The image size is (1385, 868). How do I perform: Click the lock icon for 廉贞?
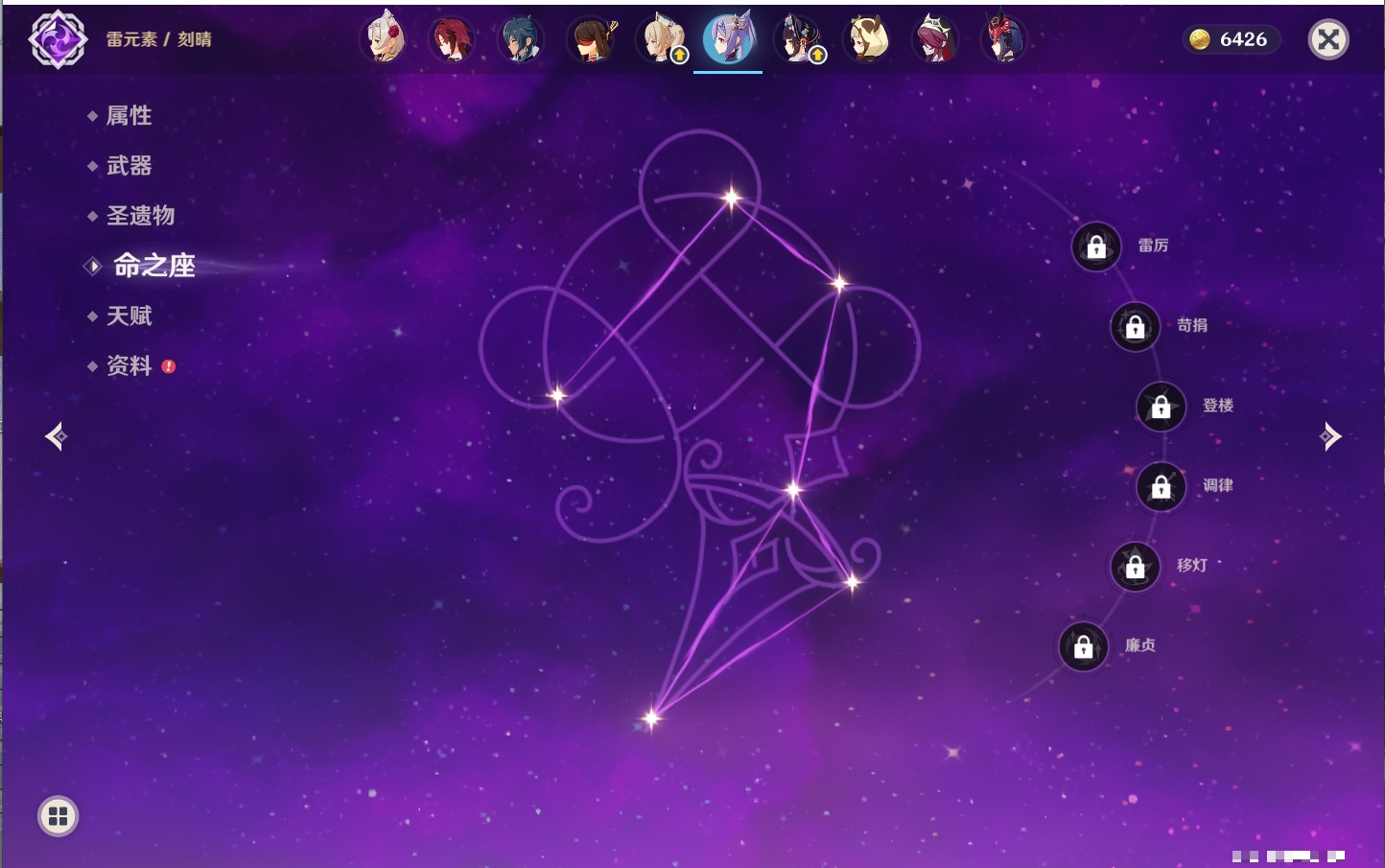click(x=1084, y=647)
